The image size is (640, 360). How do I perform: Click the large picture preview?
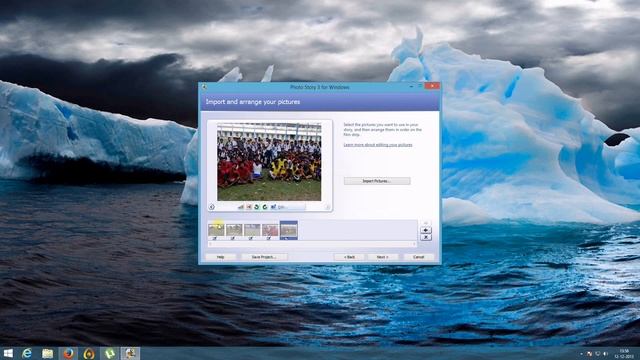pos(269,162)
